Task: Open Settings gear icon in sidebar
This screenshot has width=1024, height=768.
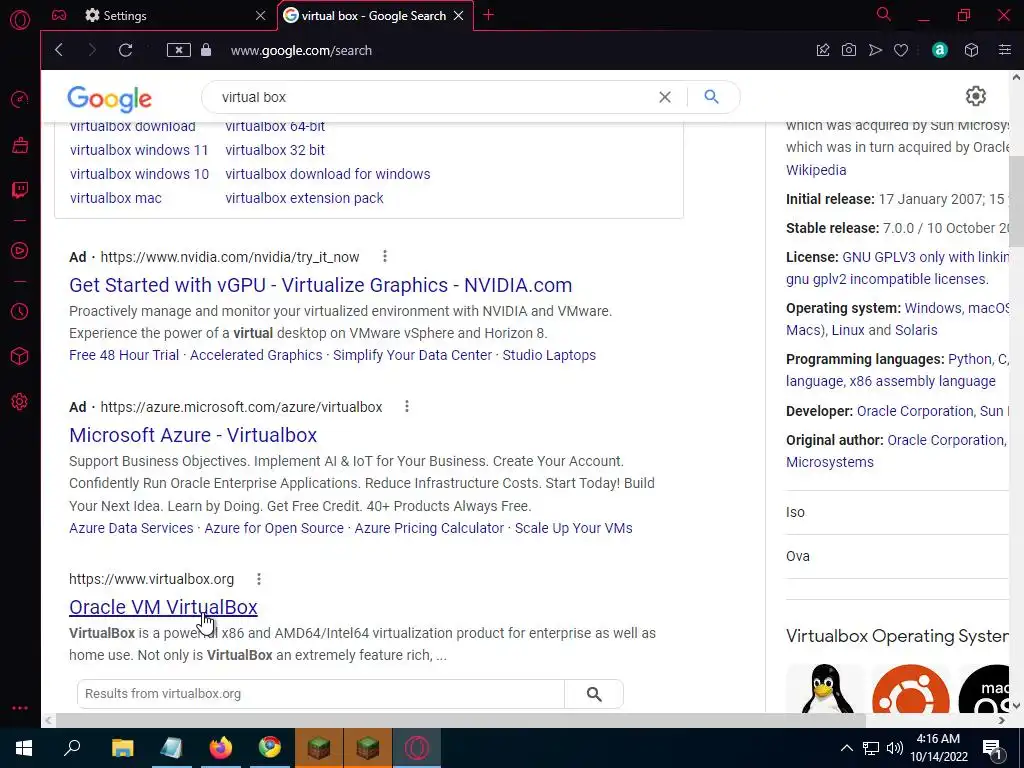Action: click(20, 402)
